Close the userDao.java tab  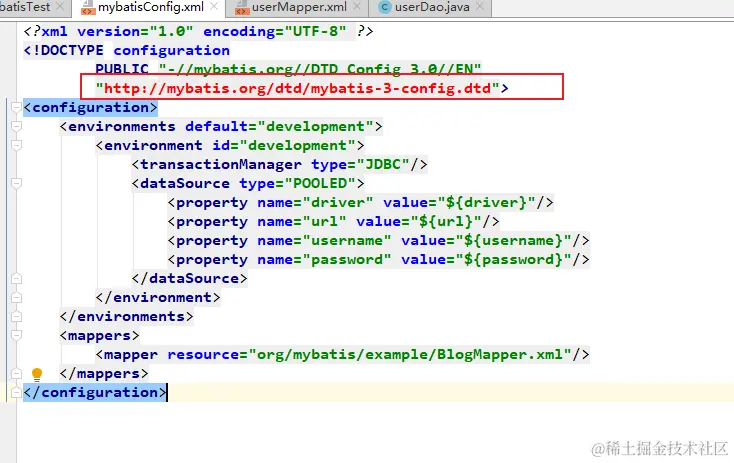tap(480, 7)
